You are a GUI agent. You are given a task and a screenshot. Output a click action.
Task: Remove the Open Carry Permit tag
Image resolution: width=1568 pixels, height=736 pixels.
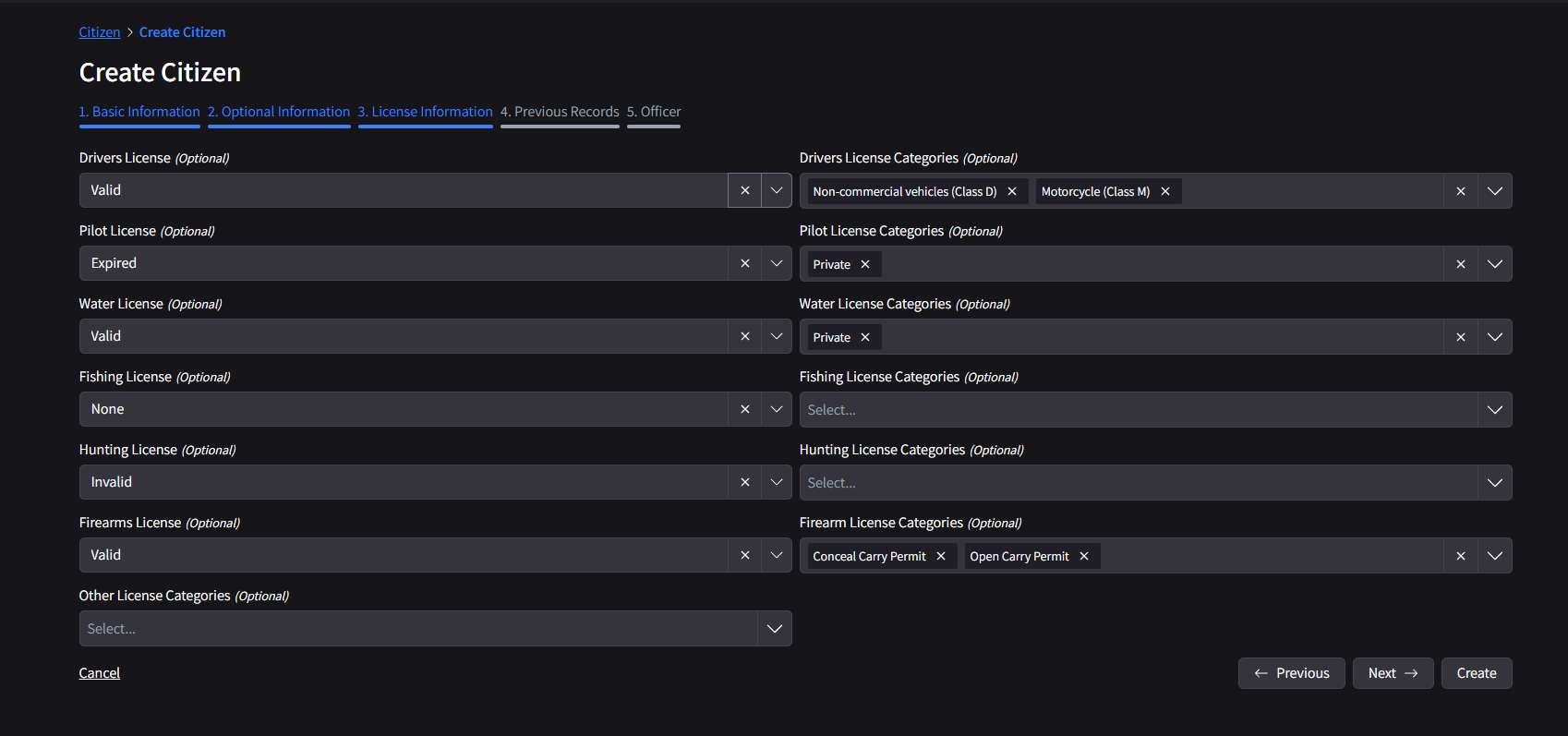pos(1084,556)
